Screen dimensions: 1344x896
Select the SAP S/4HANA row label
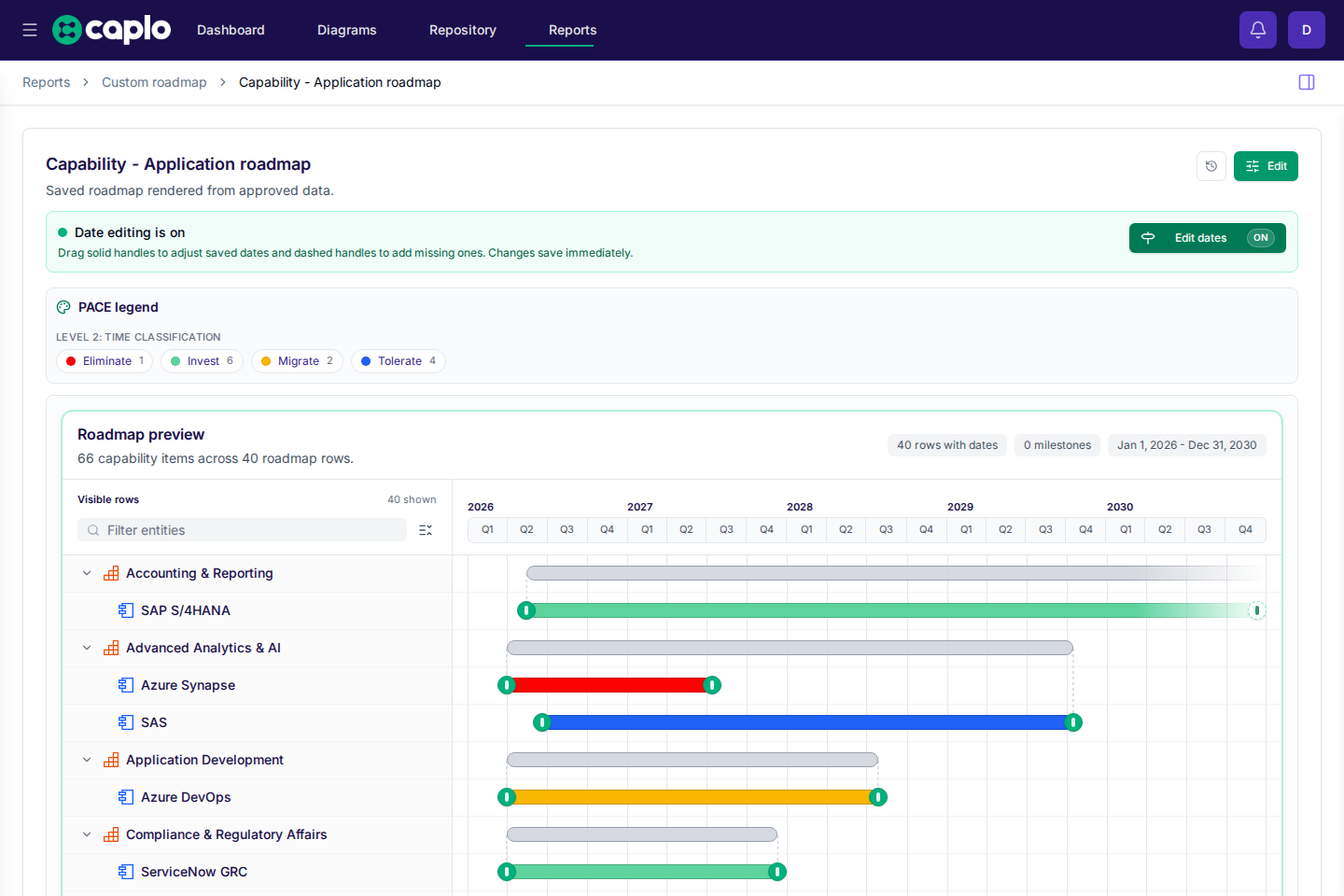click(186, 610)
